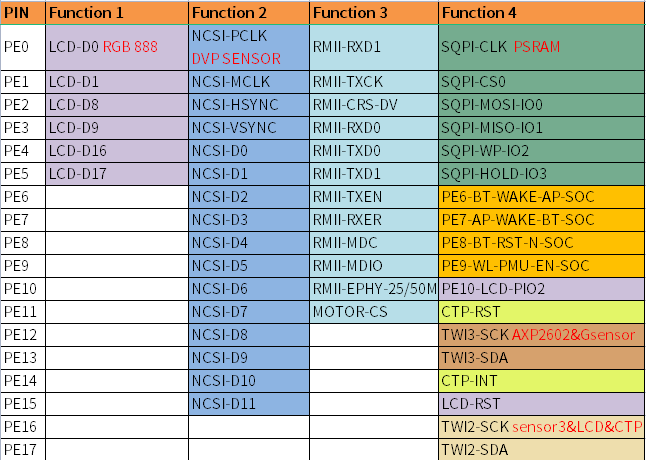Select the PE17 pin cell

[22, 449]
